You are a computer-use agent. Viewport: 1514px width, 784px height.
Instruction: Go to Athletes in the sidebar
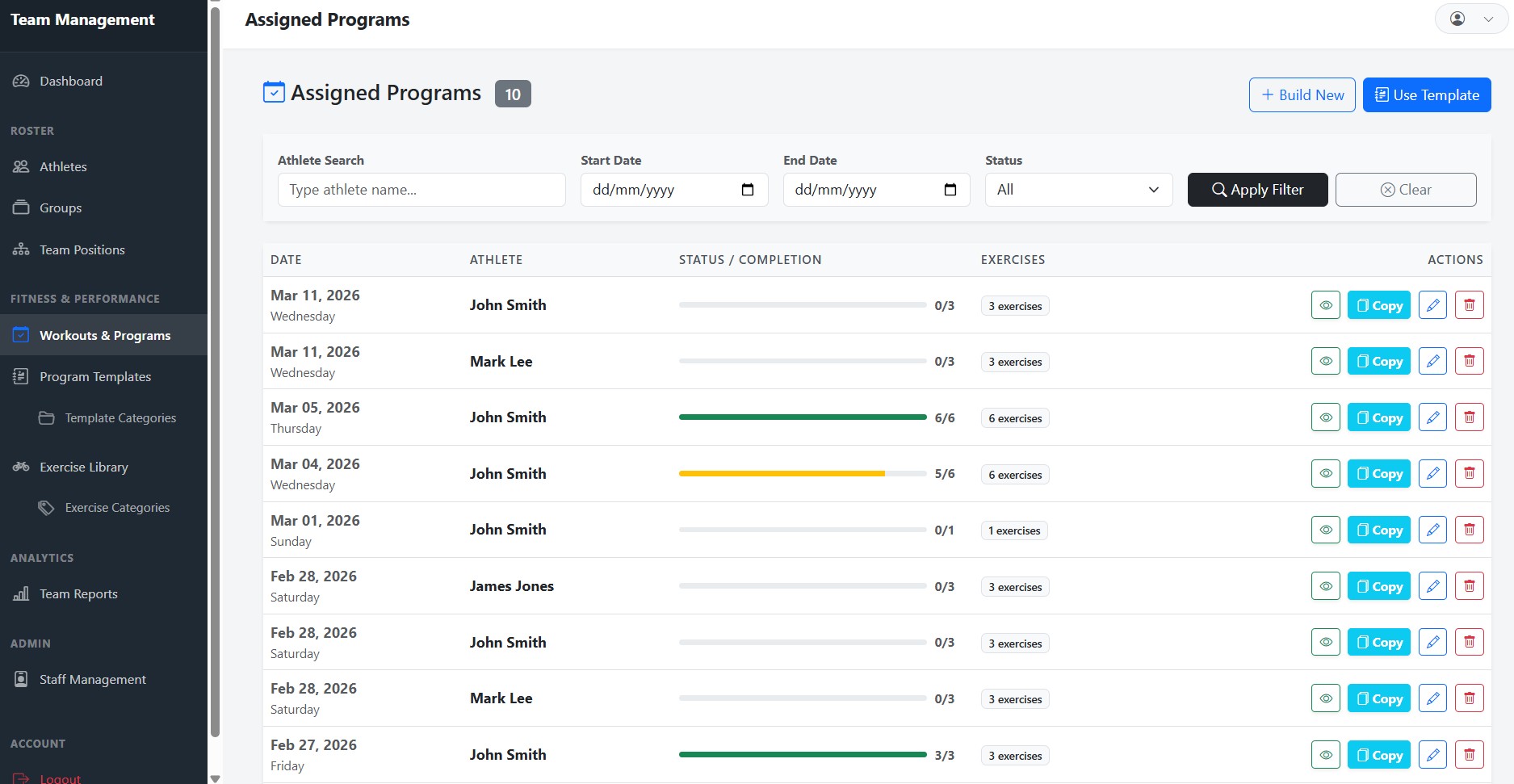103,166
